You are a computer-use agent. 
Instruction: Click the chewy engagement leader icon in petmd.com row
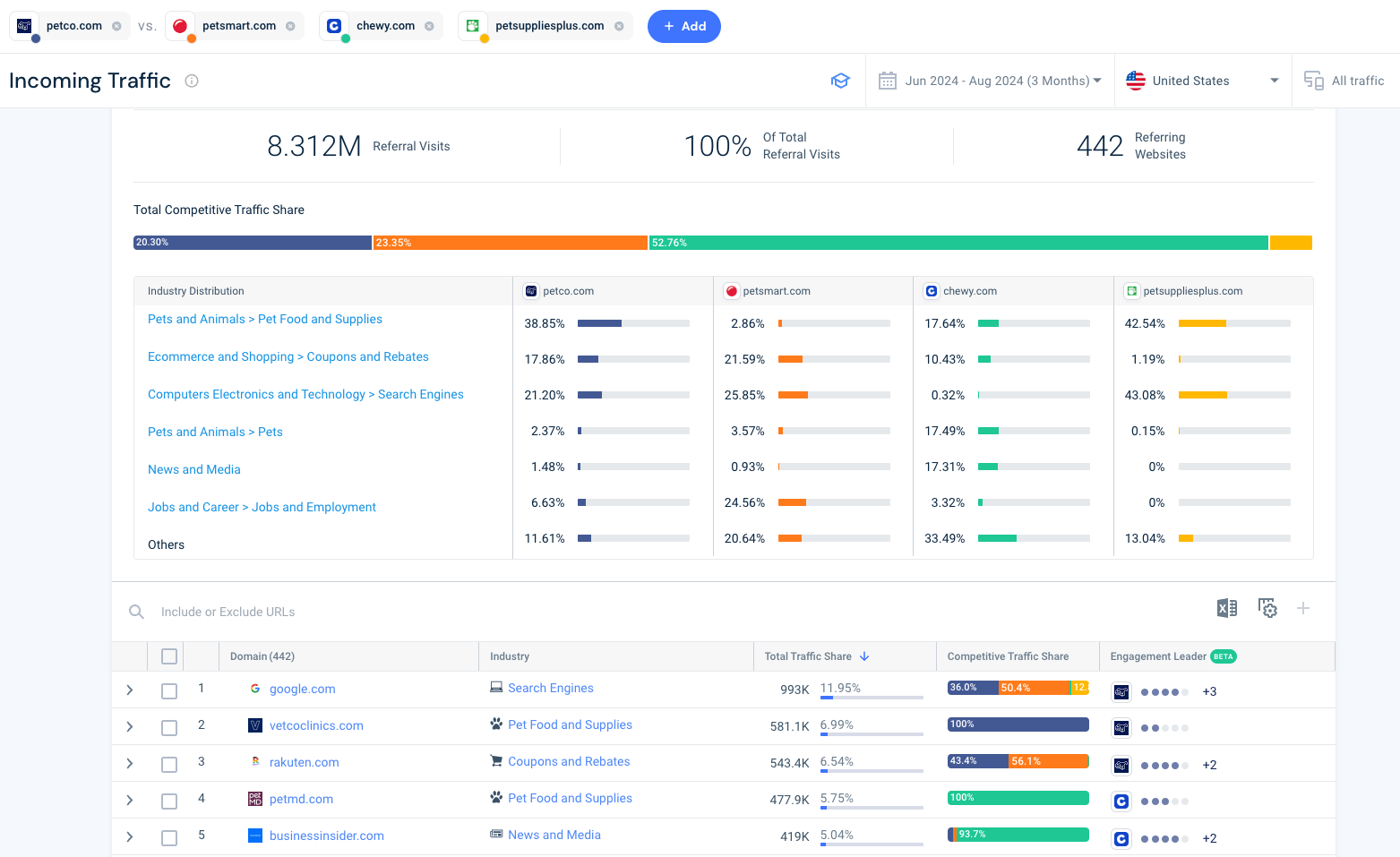click(1121, 802)
